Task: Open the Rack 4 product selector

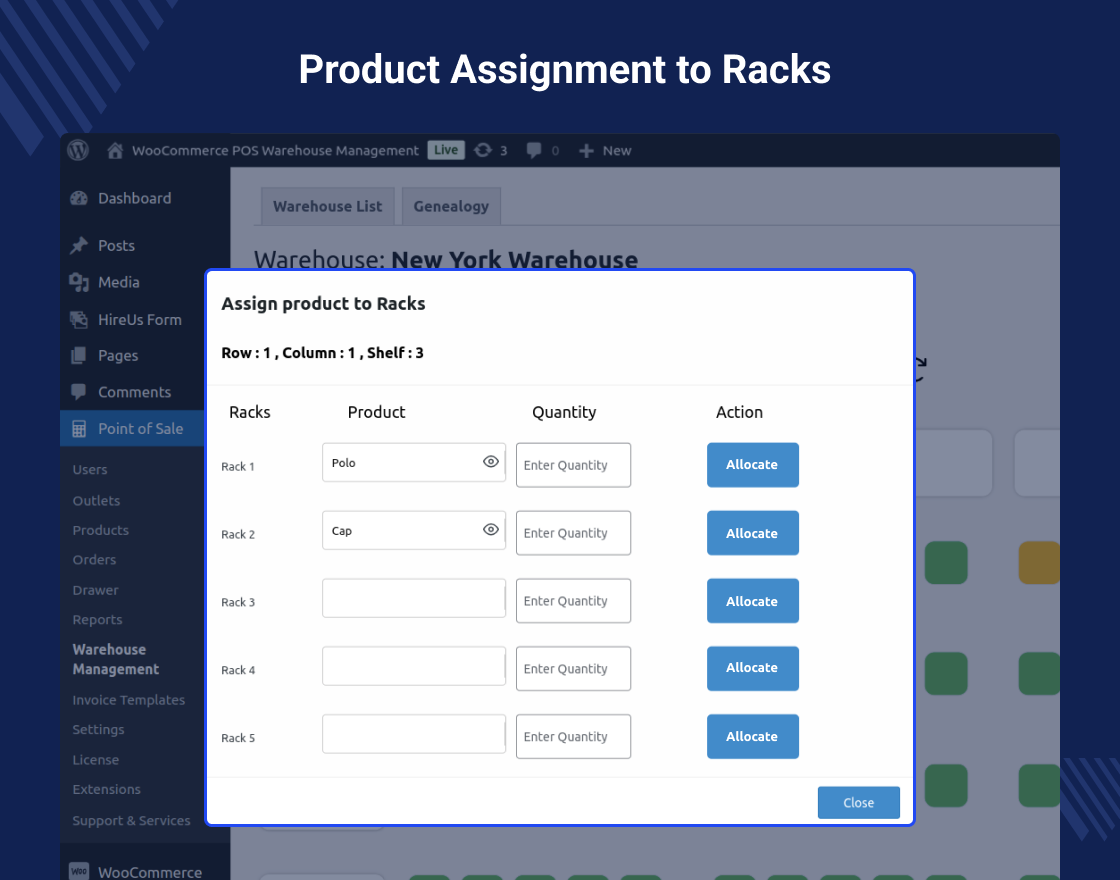Action: [x=413, y=665]
